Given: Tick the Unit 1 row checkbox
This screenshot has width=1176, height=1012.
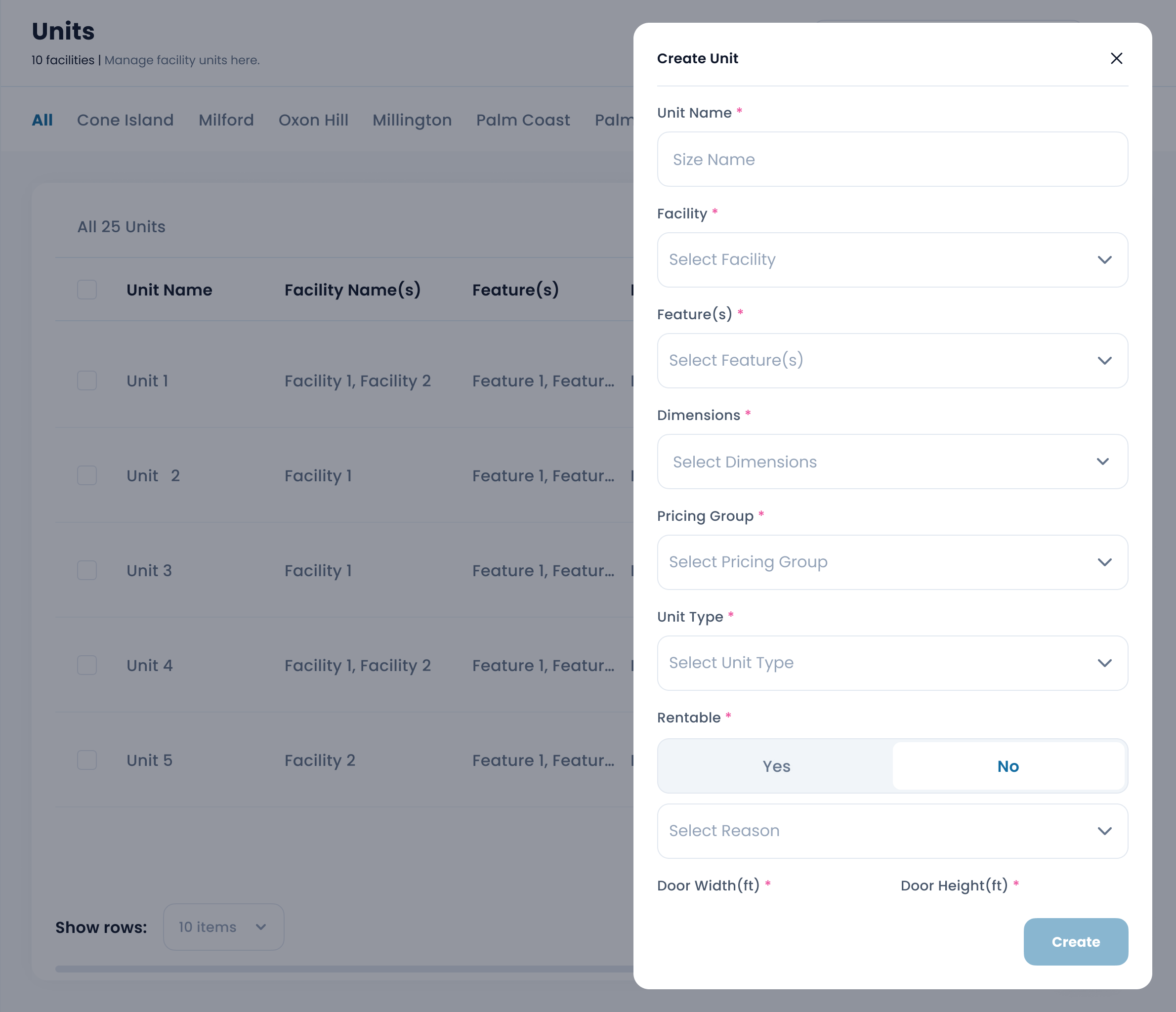Looking at the screenshot, I should (87, 380).
